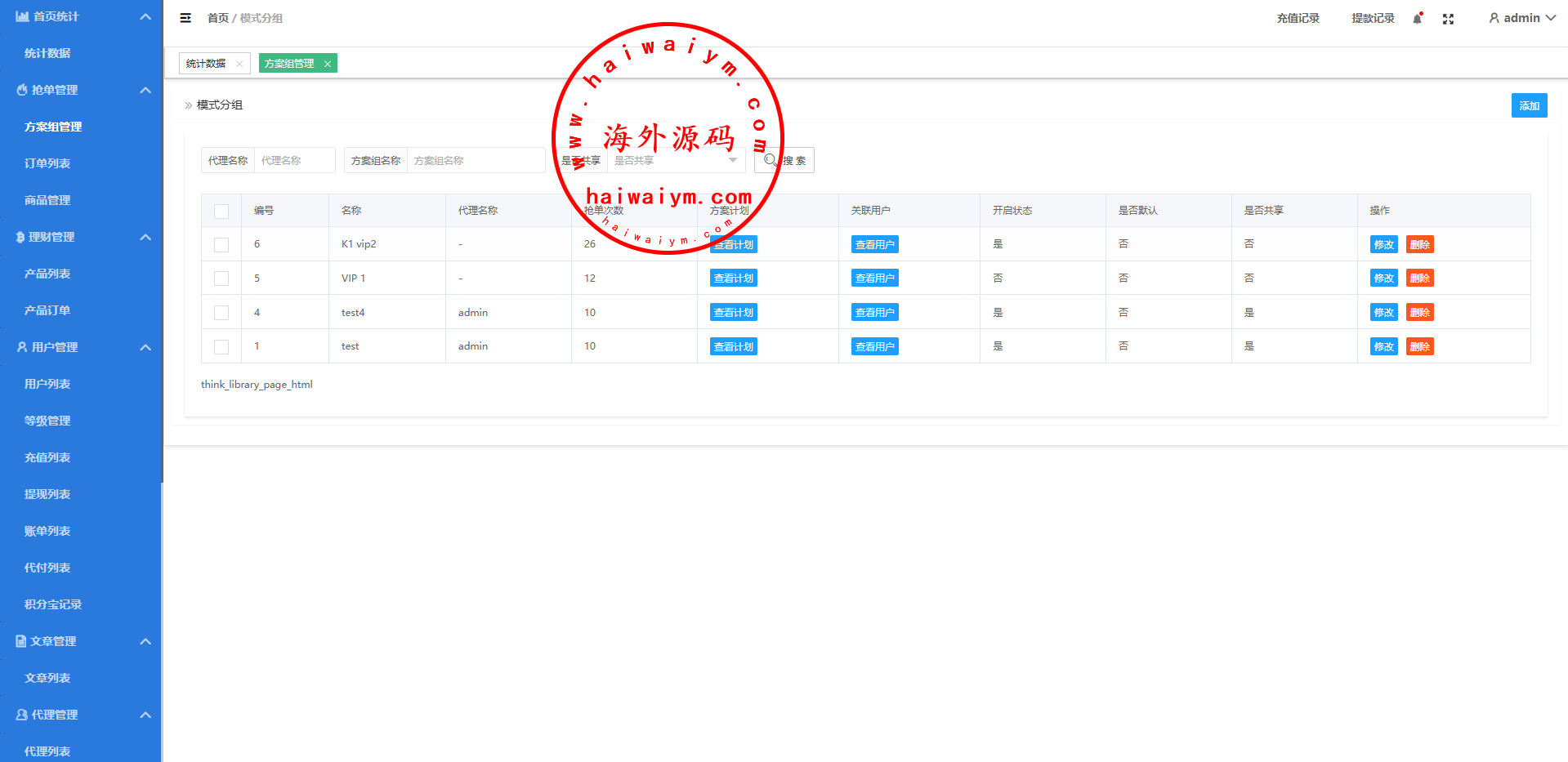Click 删除 button for VIP 1 row

coord(1419,279)
